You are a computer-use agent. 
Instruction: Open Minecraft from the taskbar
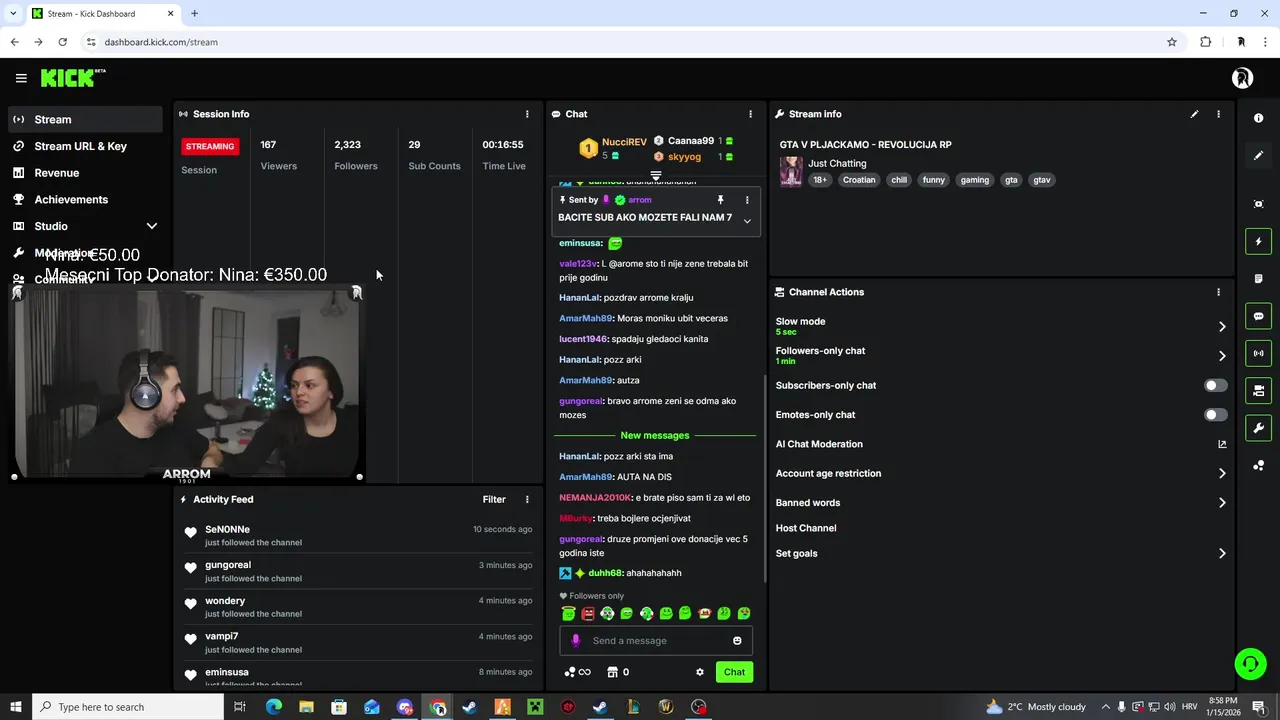pos(535,707)
